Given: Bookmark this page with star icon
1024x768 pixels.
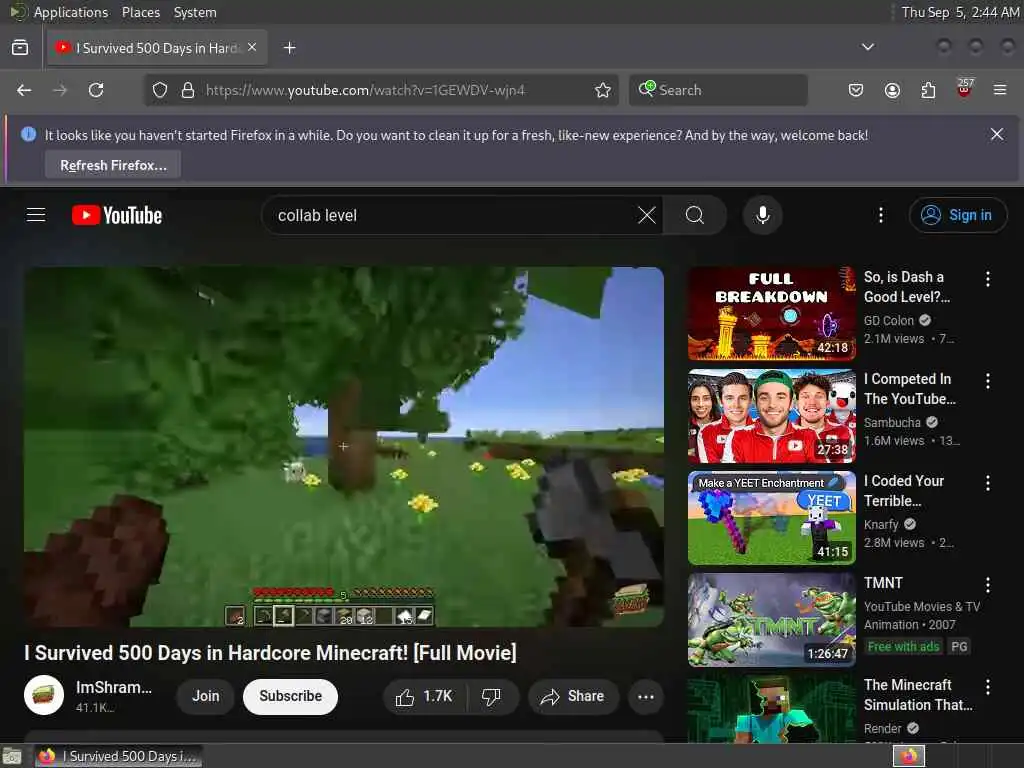Looking at the screenshot, I should [603, 90].
